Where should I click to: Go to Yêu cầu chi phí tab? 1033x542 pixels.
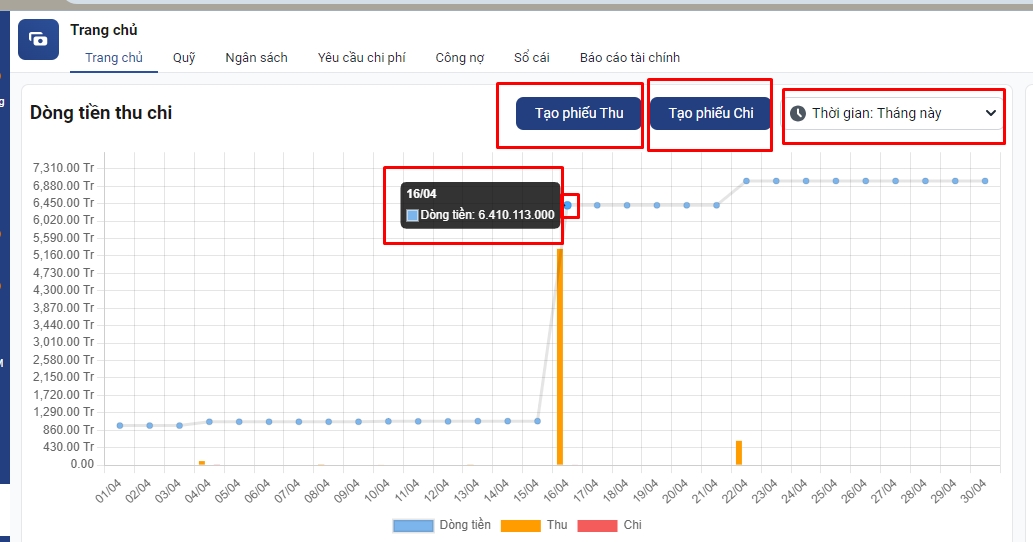pos(361,58)
